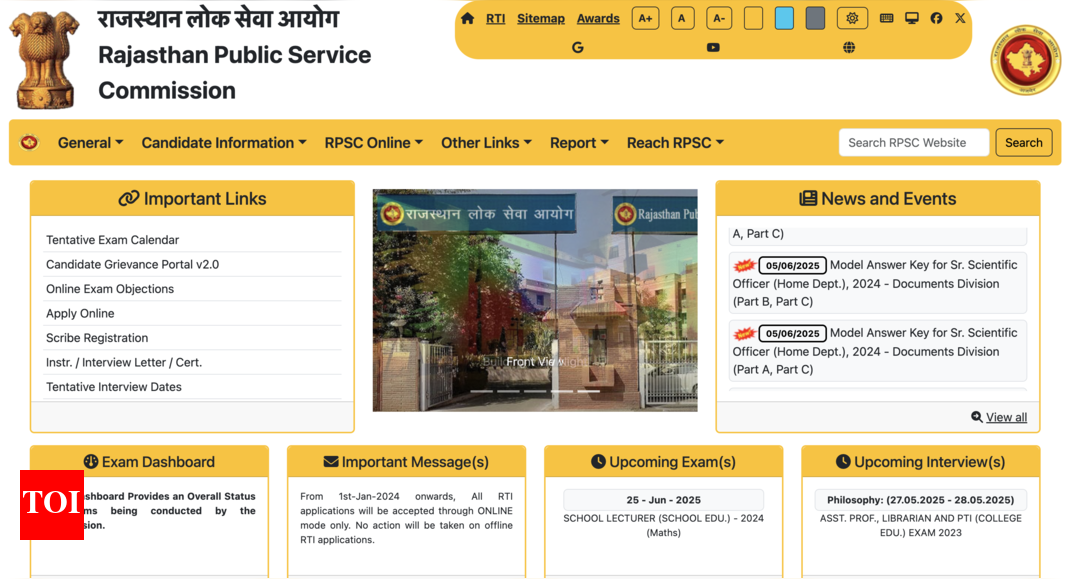This screenshot has height=579, width=1070.
Task: Decrease font size with A- button
Action: 719,18
